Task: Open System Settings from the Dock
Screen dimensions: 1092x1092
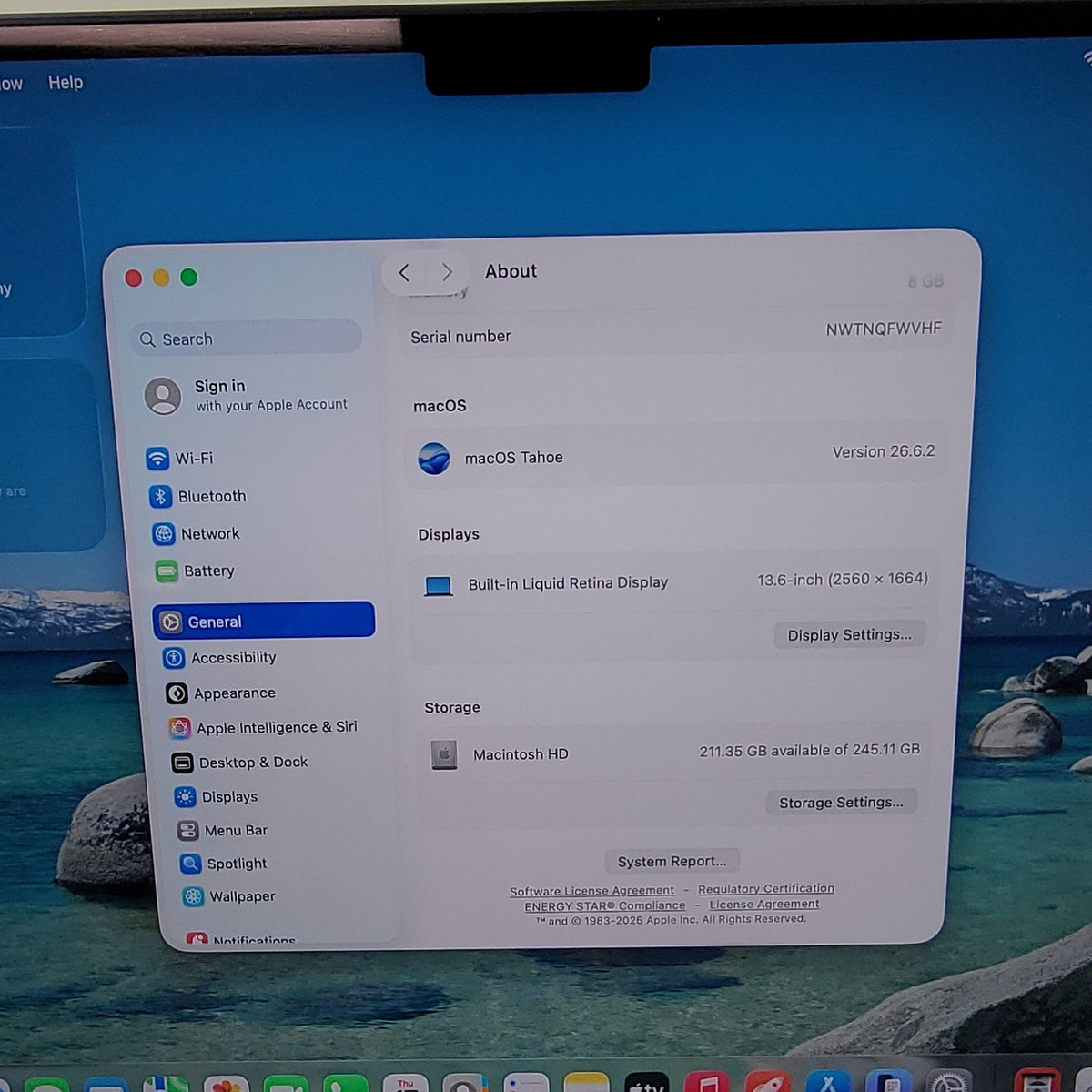Action: tap(949, 1081)
